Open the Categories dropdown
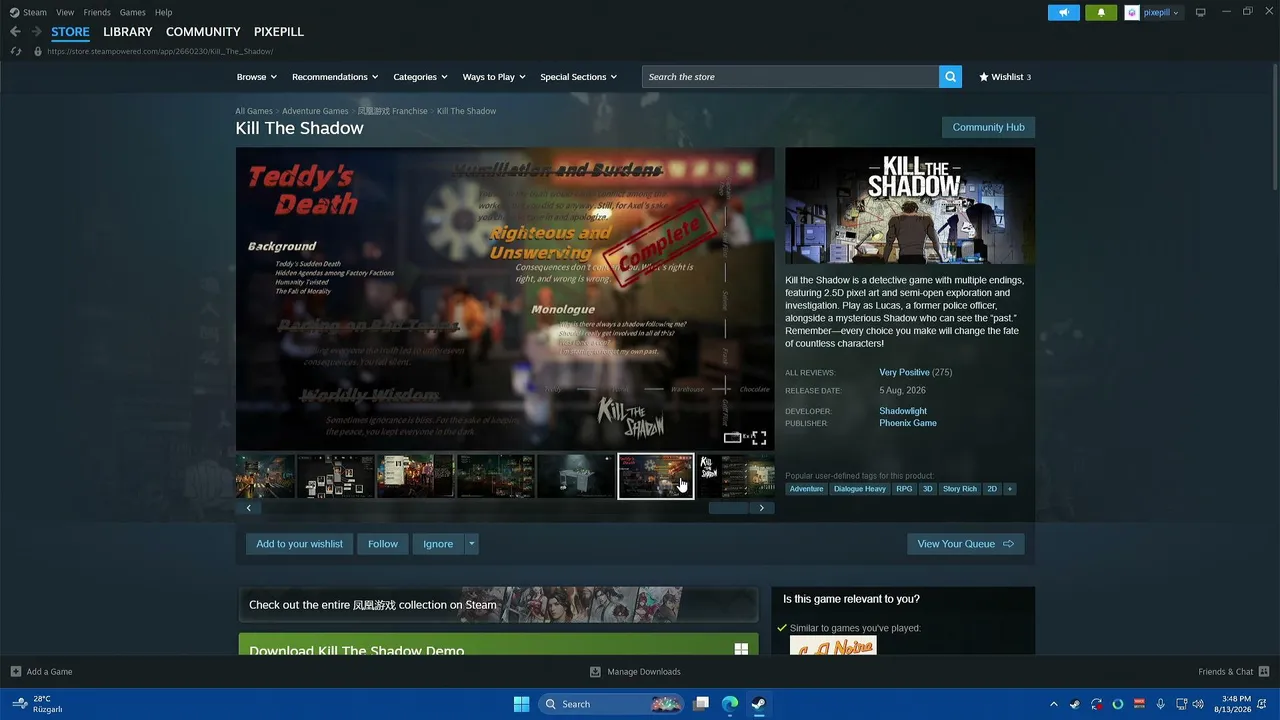 click(420, 77)
